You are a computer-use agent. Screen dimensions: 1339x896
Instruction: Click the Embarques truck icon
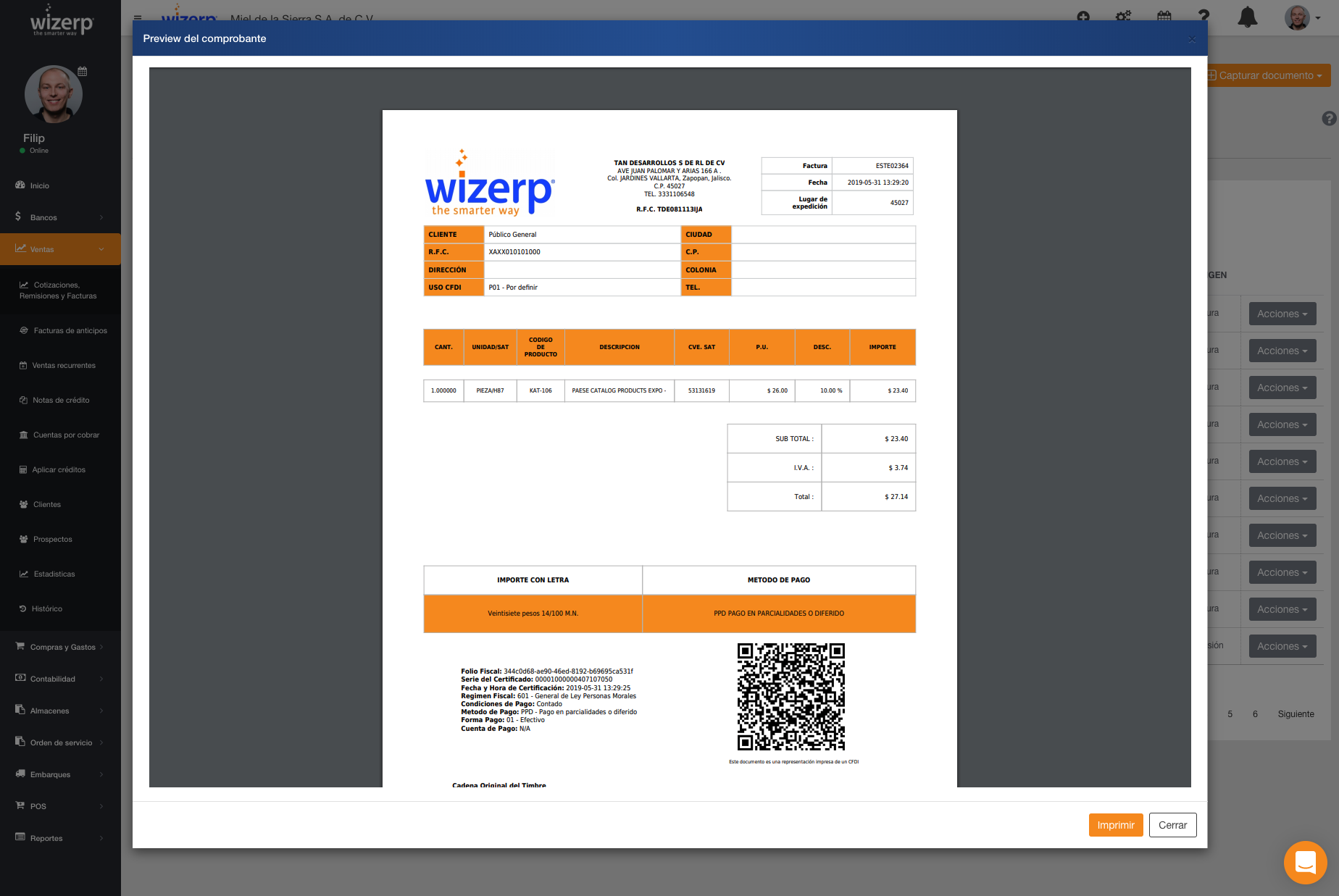tap(20, 774)
